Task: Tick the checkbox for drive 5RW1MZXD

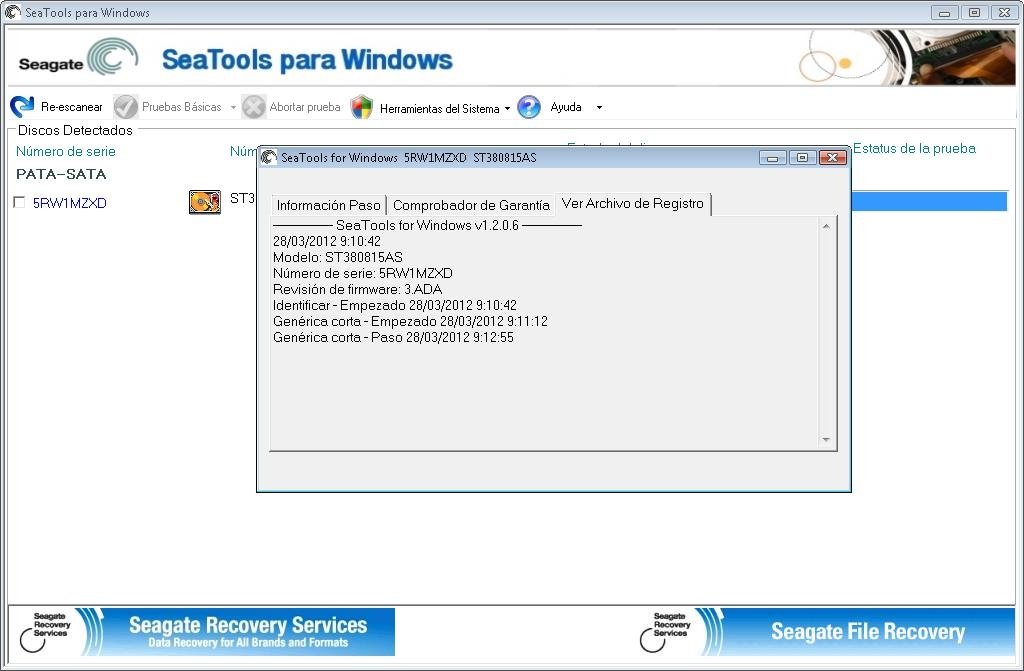Action: tap(19, 203)
